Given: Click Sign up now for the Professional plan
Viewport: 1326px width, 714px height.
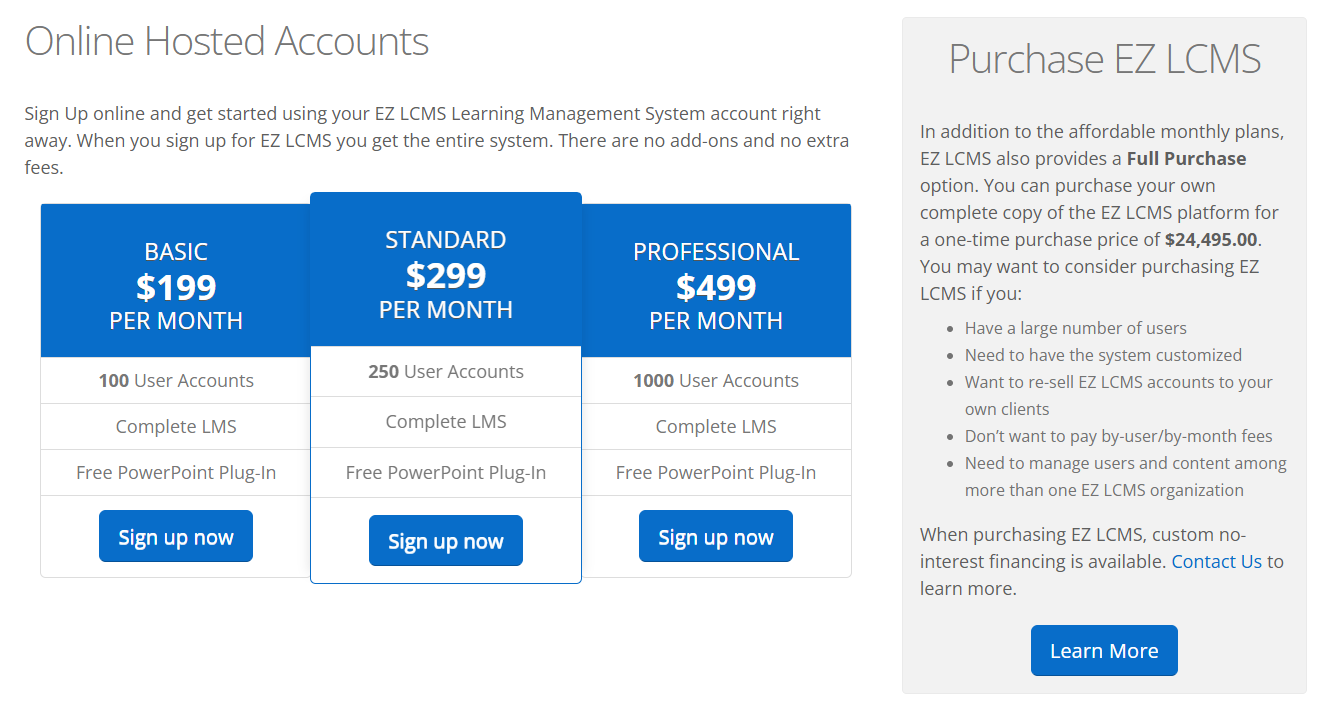Looking at the screenshot, I should 715,536.
